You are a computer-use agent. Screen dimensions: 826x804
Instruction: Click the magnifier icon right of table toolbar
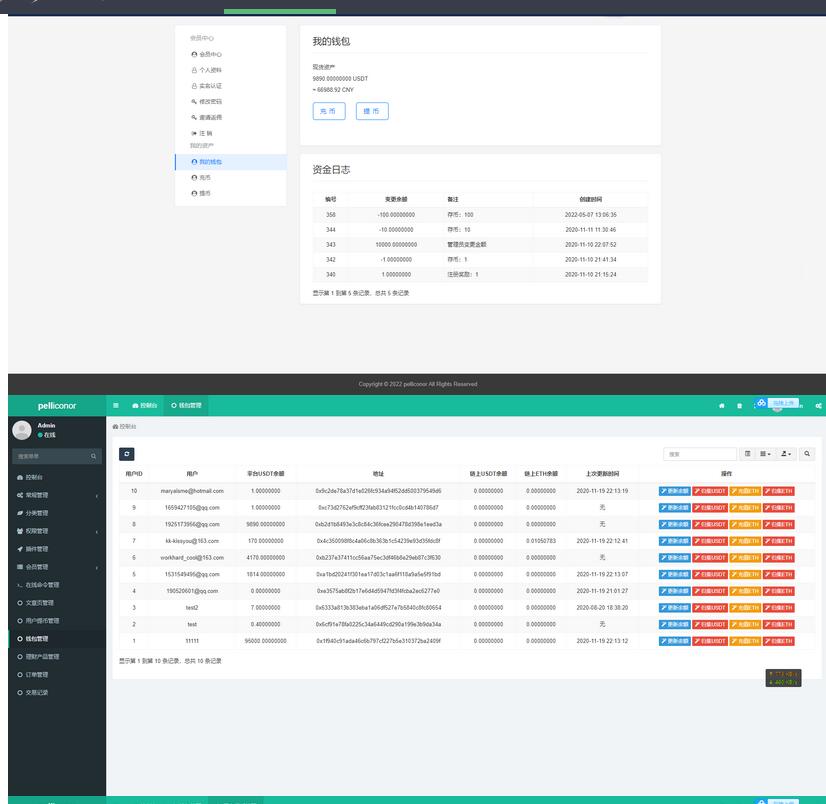(807, 454)
